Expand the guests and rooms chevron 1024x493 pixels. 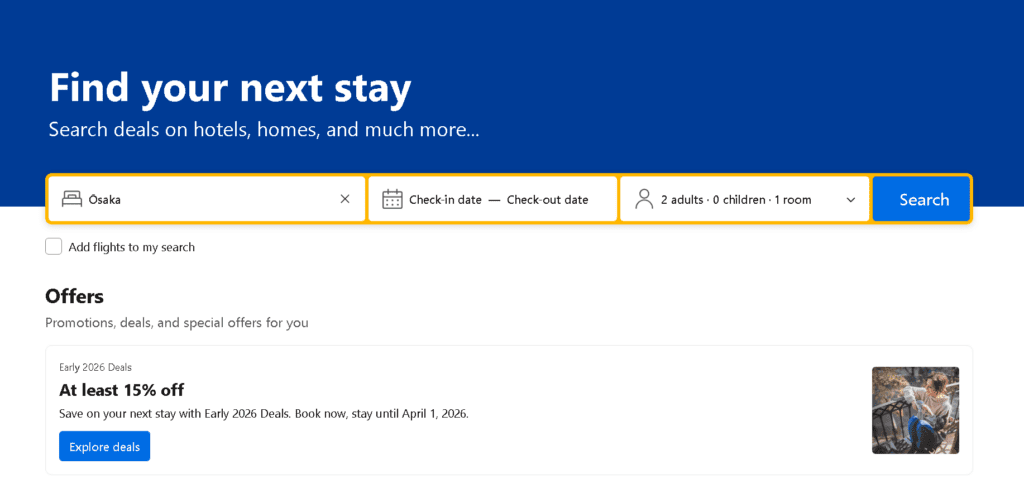pos(851,199)
